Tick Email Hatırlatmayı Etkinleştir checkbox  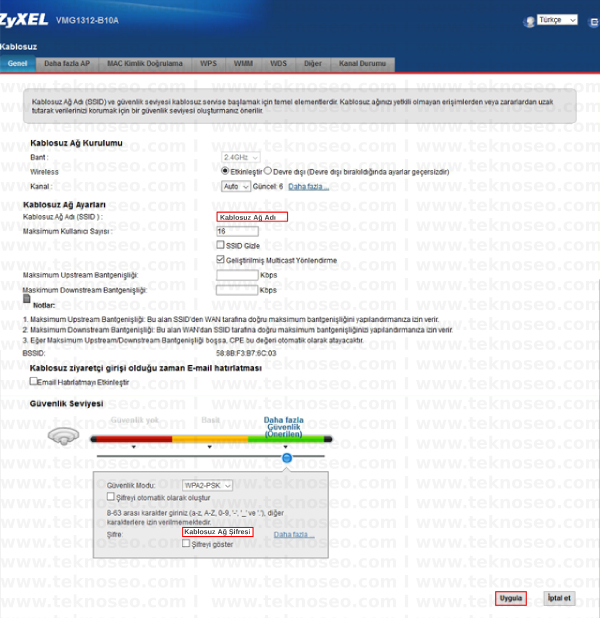click(34, 381)
